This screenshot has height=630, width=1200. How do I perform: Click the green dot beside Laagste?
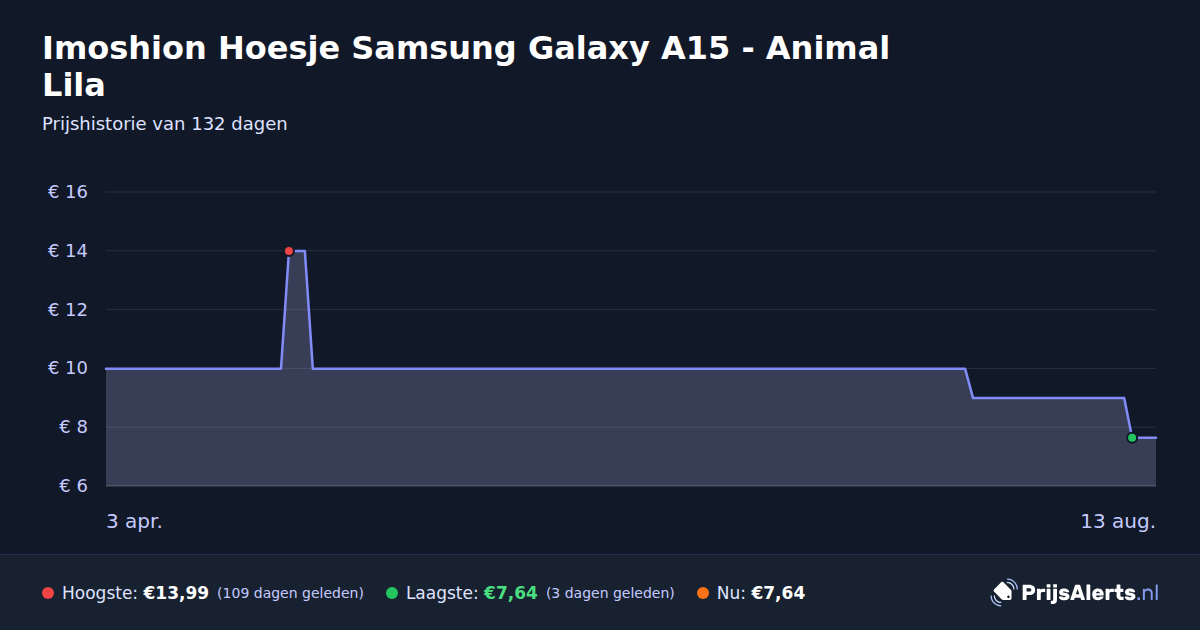[392, 593]
